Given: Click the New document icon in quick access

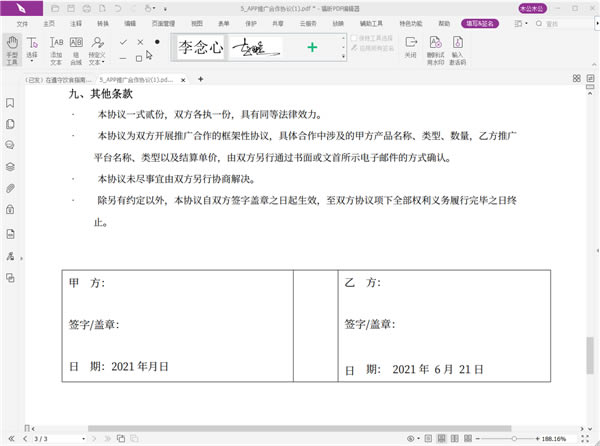Looking at the screenshot, I should click(102, 8).
